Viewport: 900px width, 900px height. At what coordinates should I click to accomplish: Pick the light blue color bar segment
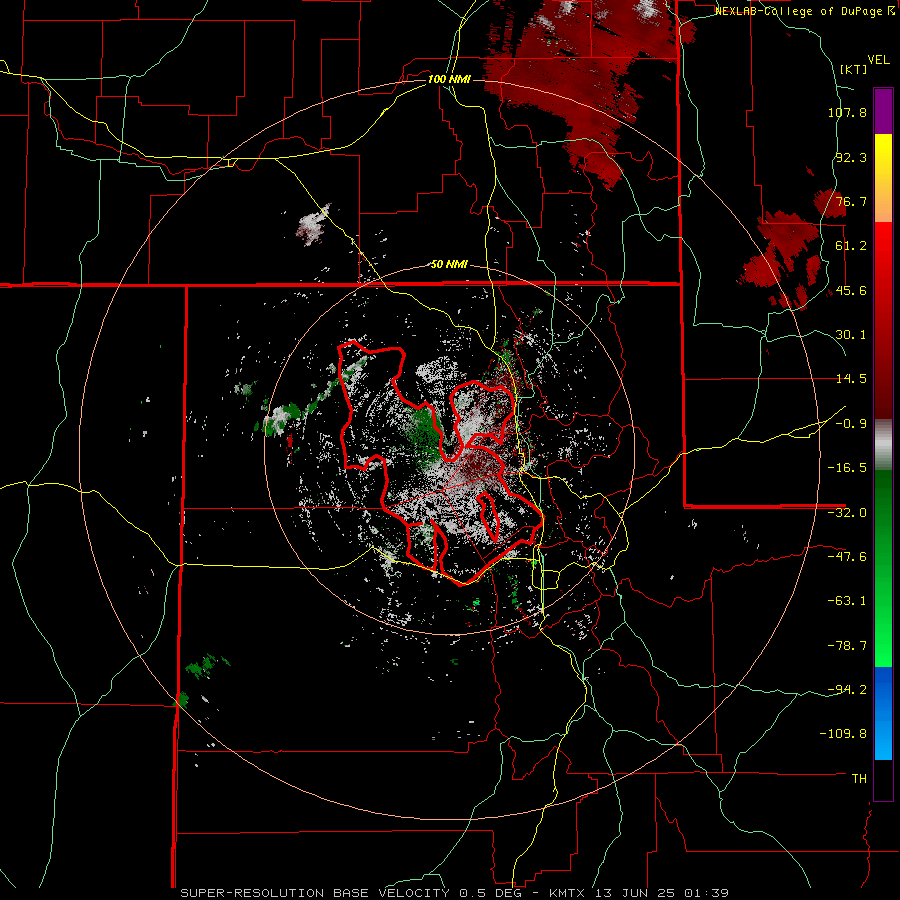[883, 740]
